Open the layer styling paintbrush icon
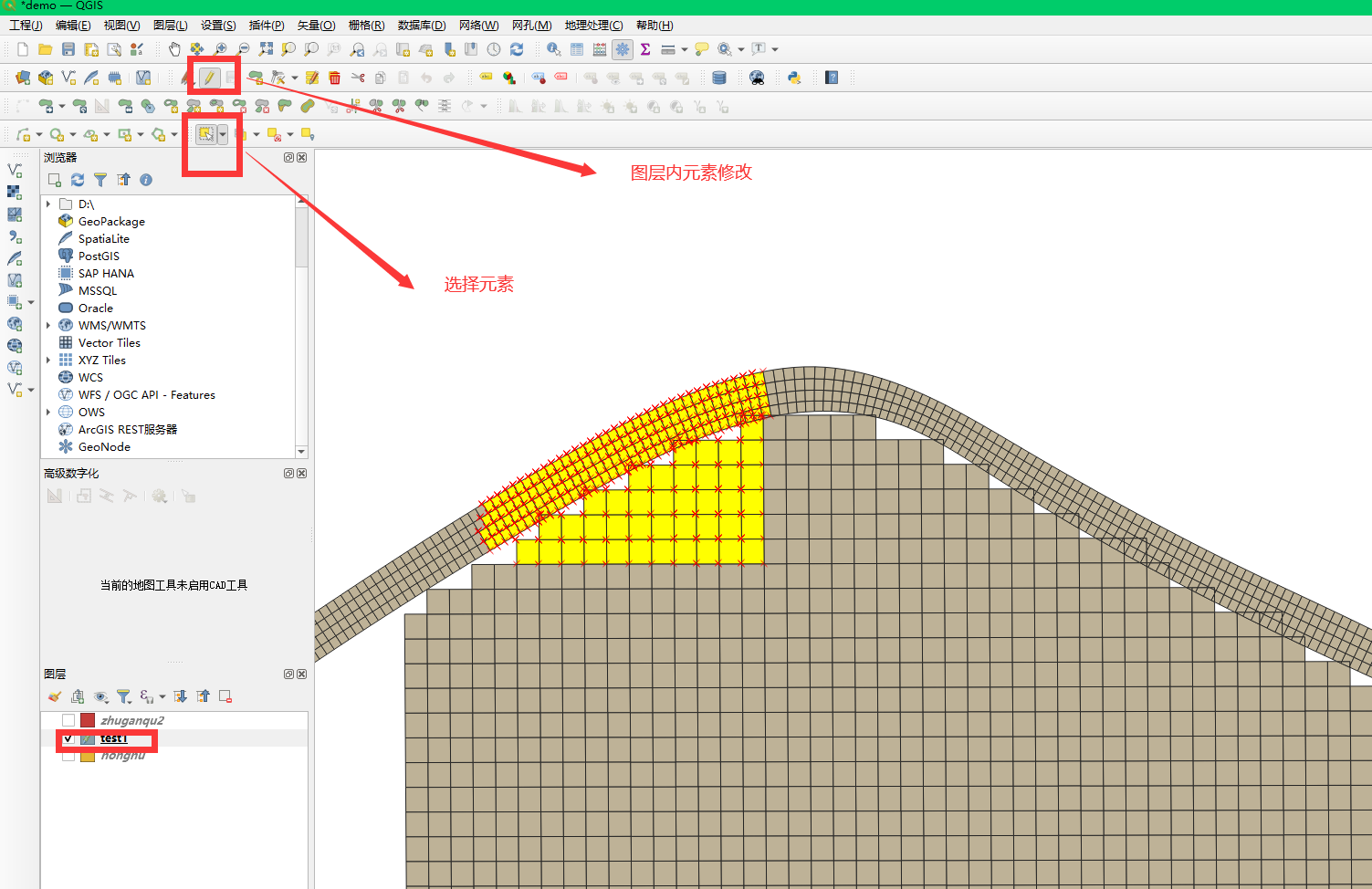 [55, 697]
